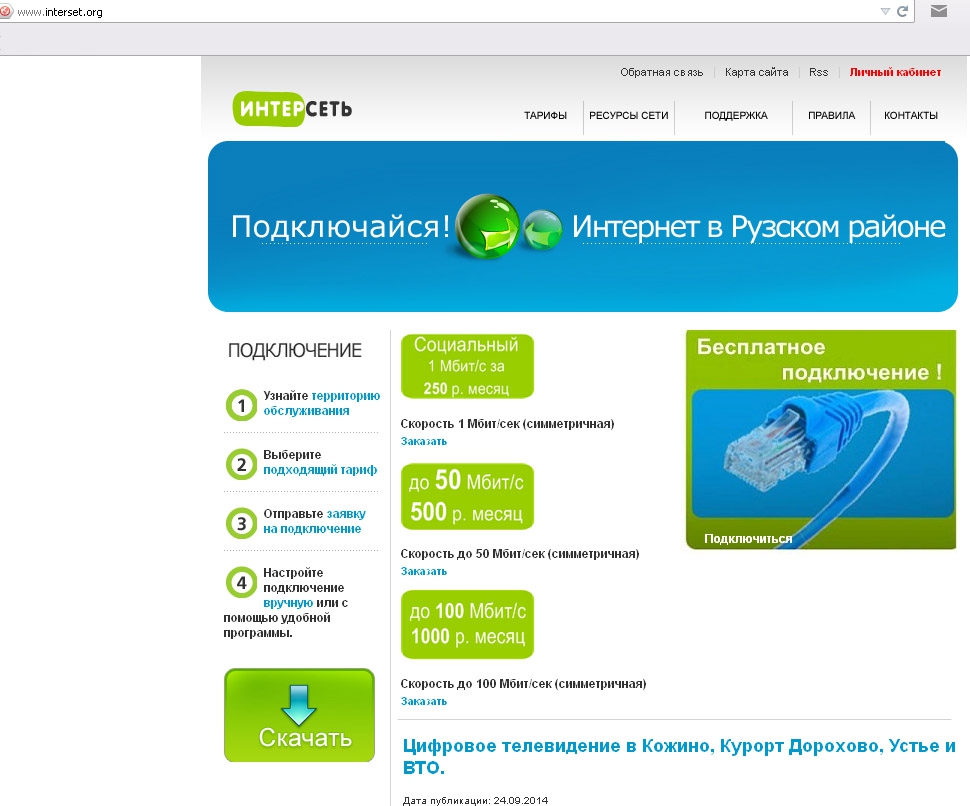Select the Социальный 1 Мбит/с tariff badge
This screenshot has width=970, height=806.
point(467,366)
